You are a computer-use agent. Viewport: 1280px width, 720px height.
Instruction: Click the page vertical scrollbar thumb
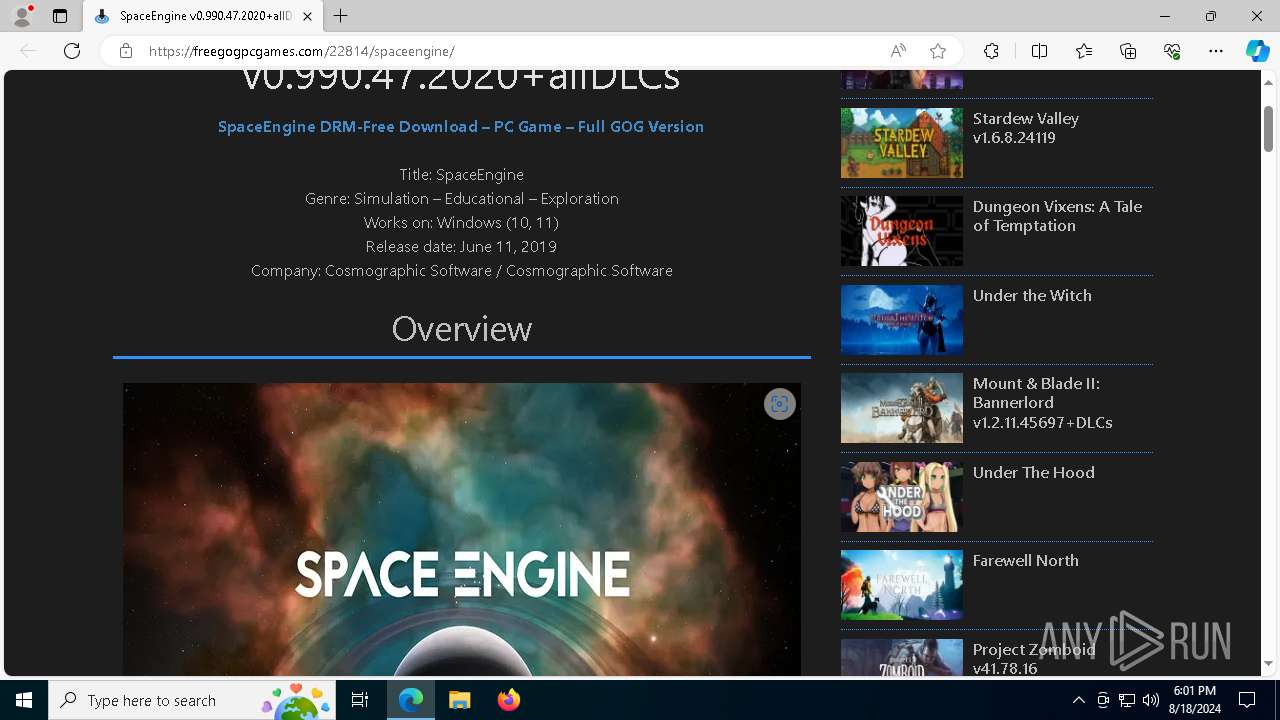(x=1269, y=127)
